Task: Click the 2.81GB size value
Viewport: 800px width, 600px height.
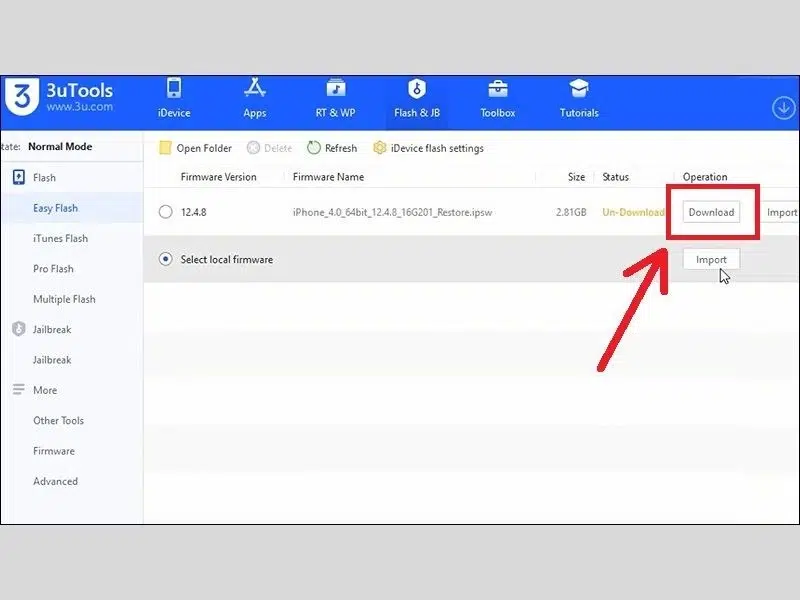Action: (x=571, y=212)
